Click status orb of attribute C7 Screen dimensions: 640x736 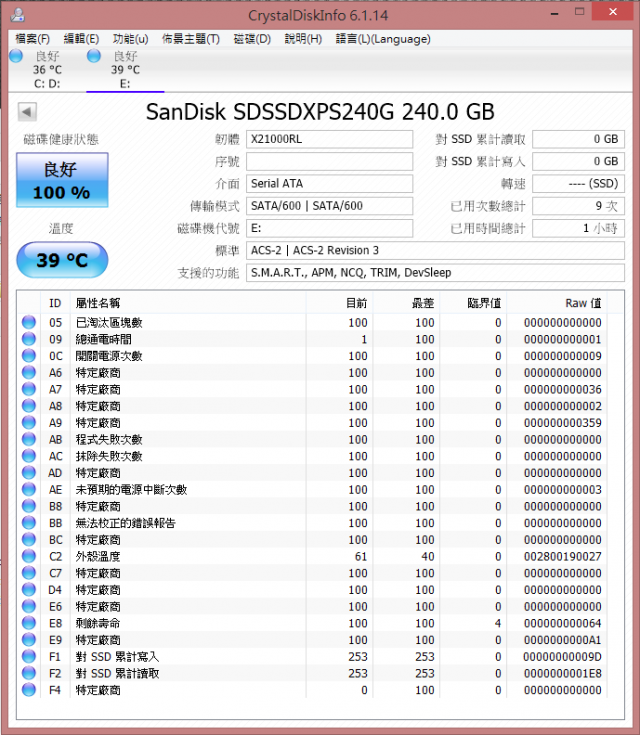tap(29, 573)
